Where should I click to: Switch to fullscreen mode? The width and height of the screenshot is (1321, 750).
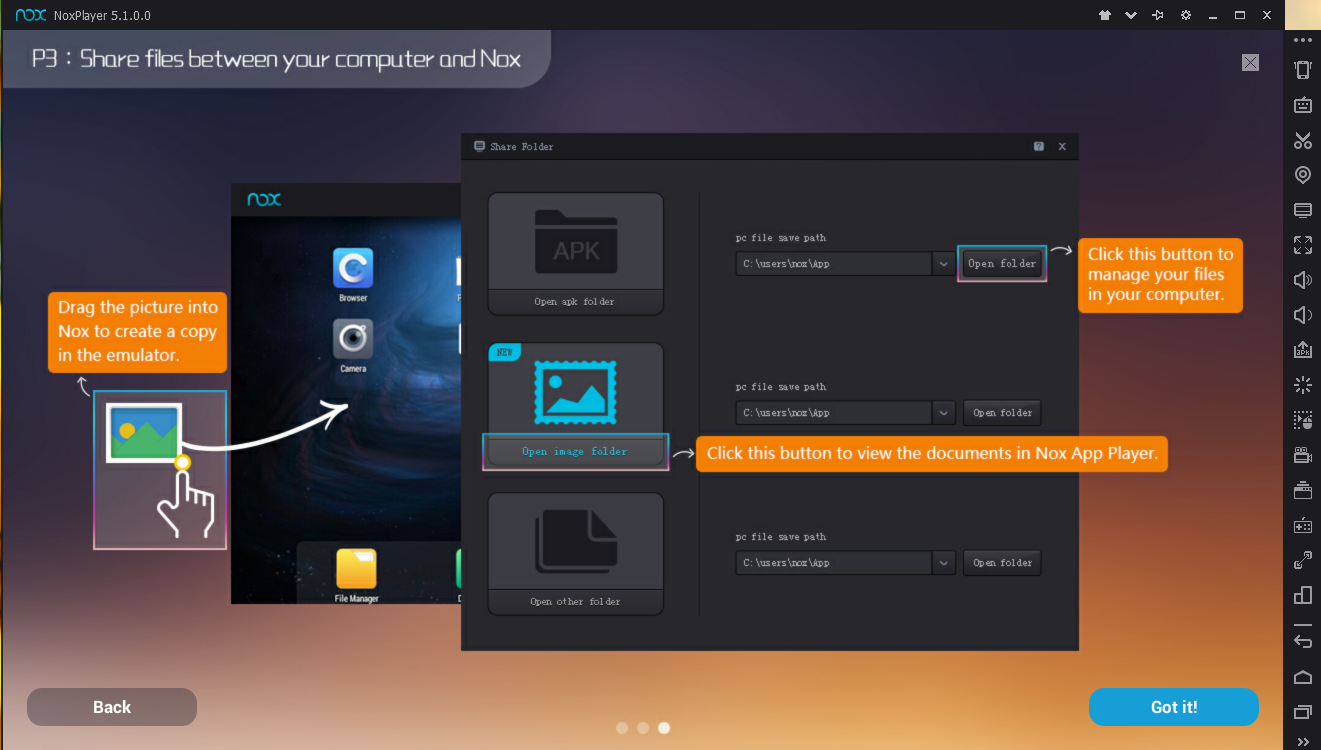tap(1303, 245)
